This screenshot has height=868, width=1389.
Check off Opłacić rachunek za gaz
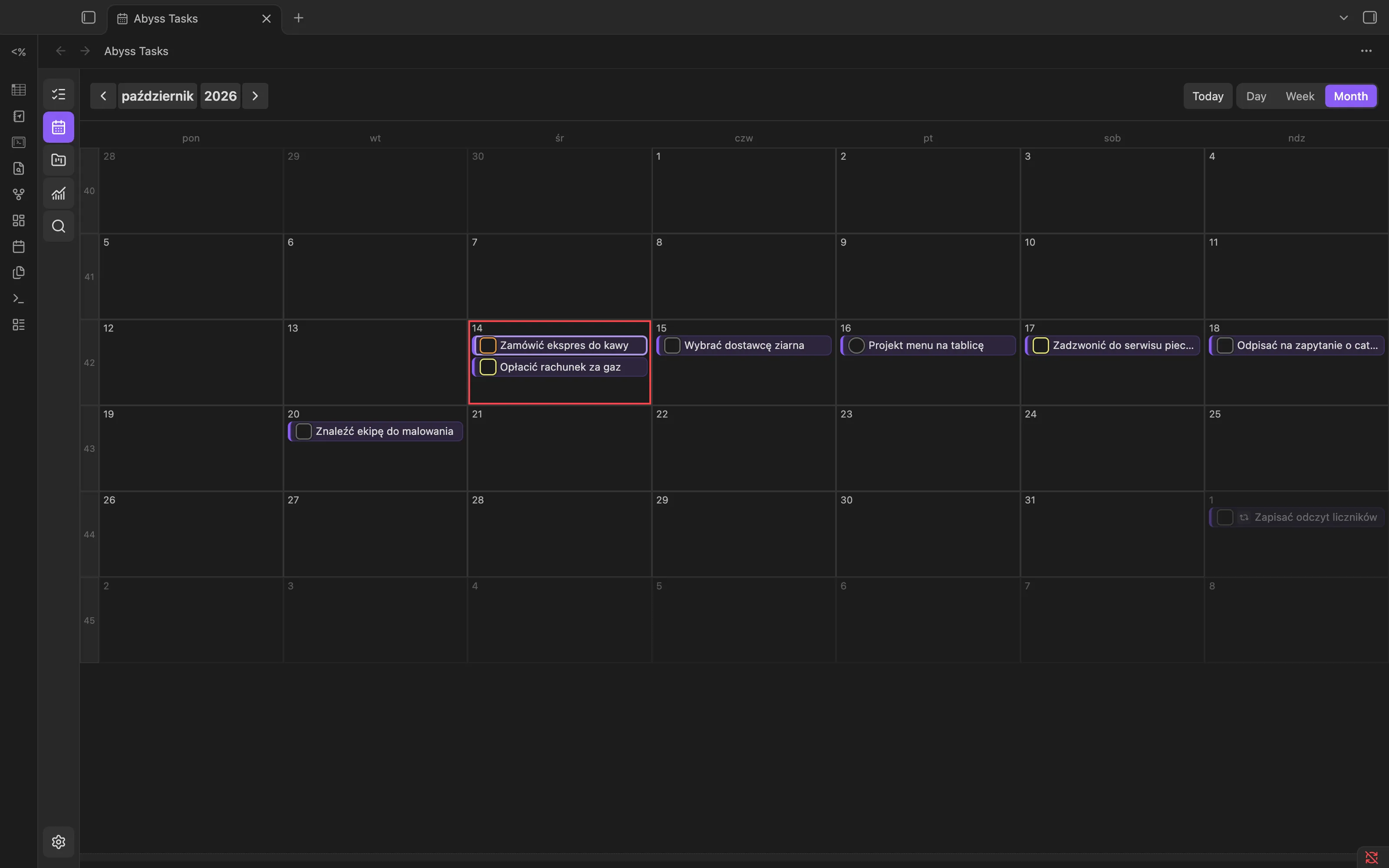point(487,367)
